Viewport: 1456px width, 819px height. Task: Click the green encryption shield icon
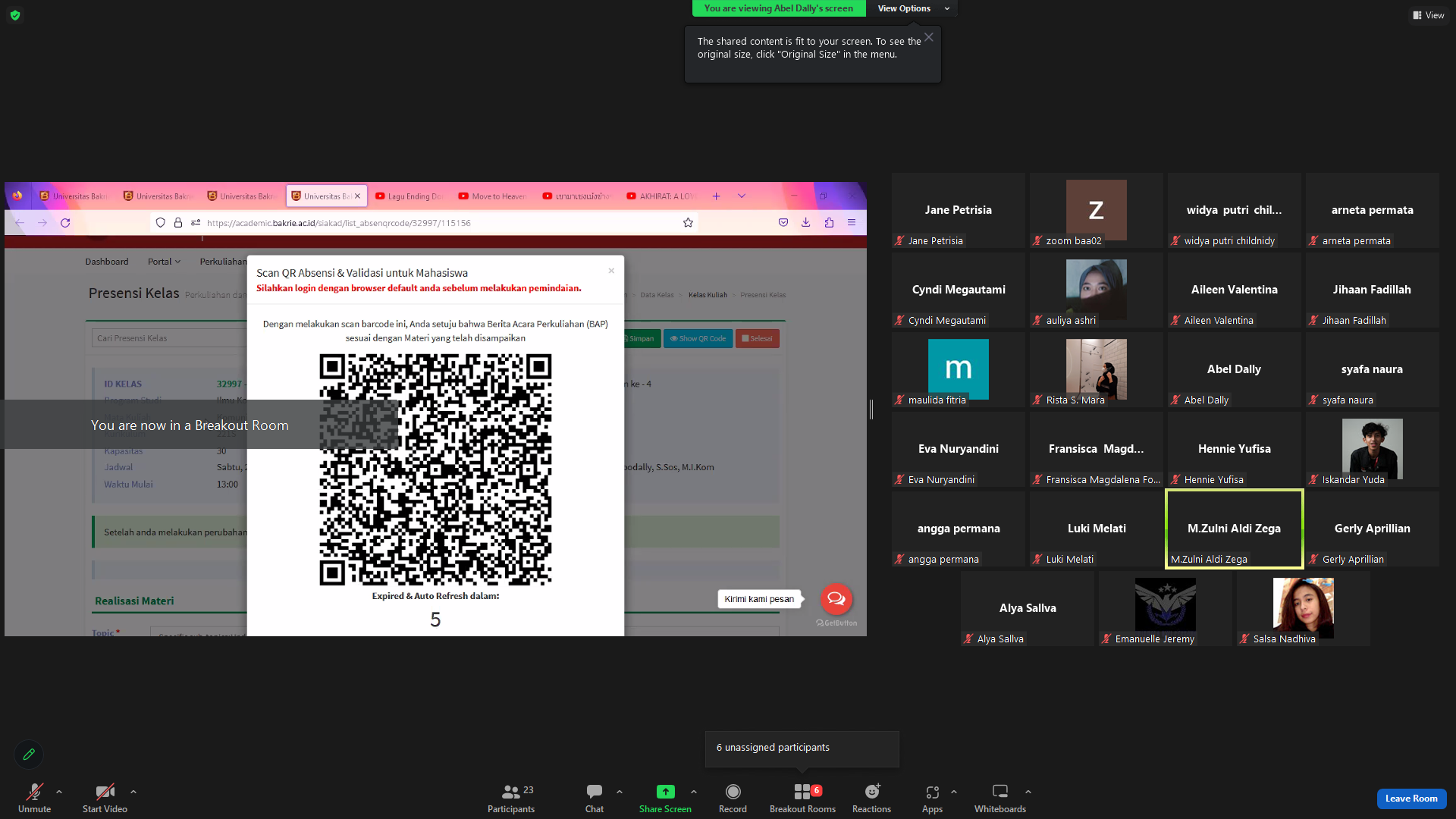[15, 15]
